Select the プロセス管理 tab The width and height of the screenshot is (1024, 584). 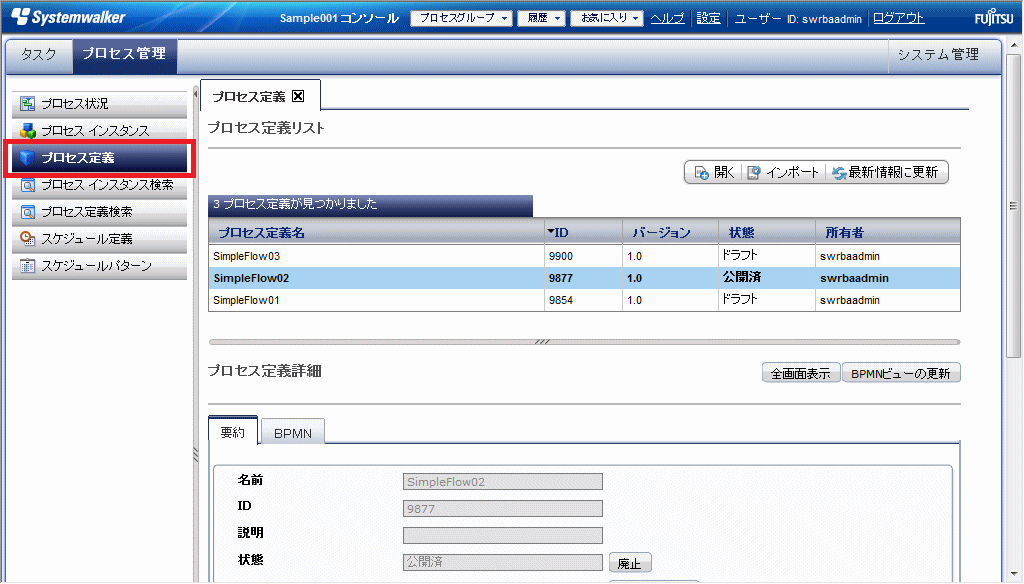[x=124, y=54]
